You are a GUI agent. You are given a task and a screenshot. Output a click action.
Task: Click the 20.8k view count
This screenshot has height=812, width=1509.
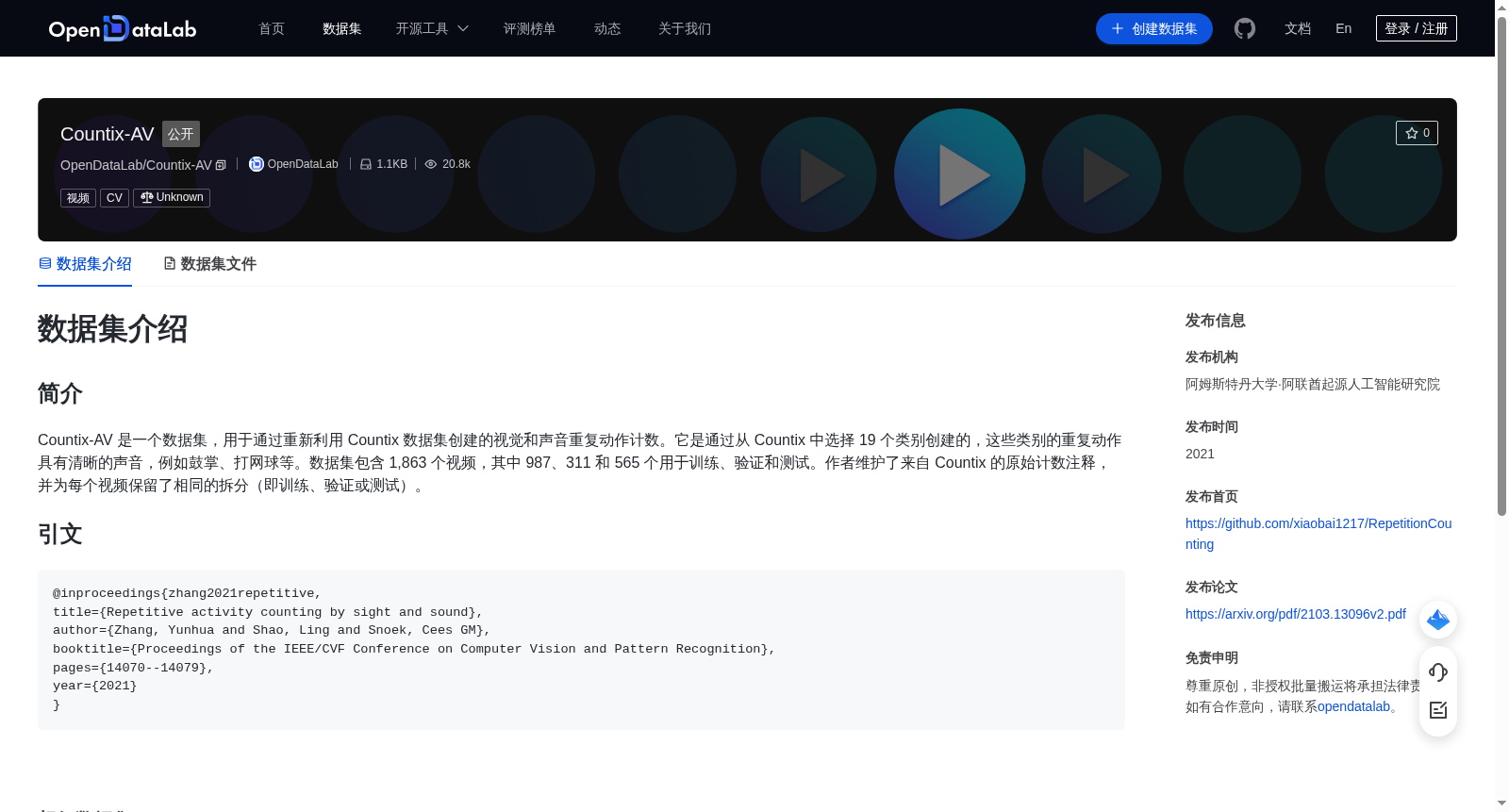point(456,164)
